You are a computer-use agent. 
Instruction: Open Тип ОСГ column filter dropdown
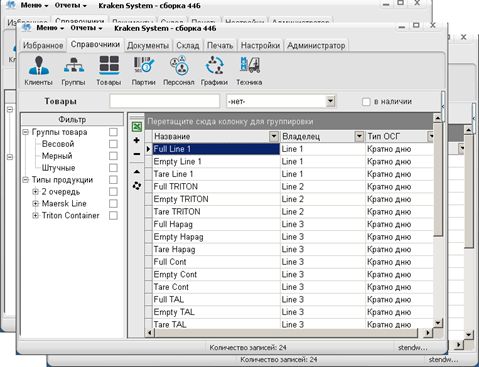point(431,136)
